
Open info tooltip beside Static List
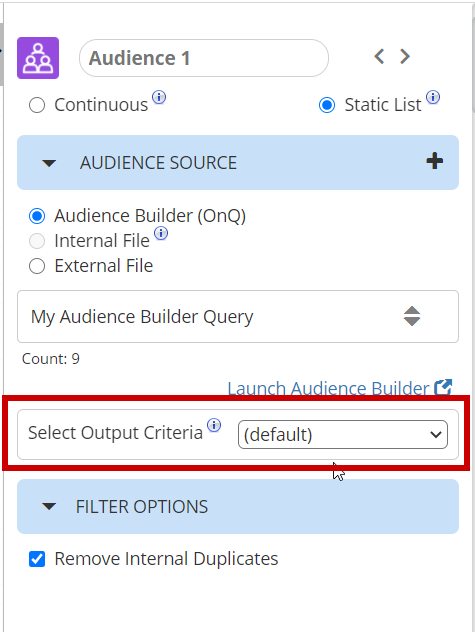point(433,97)
